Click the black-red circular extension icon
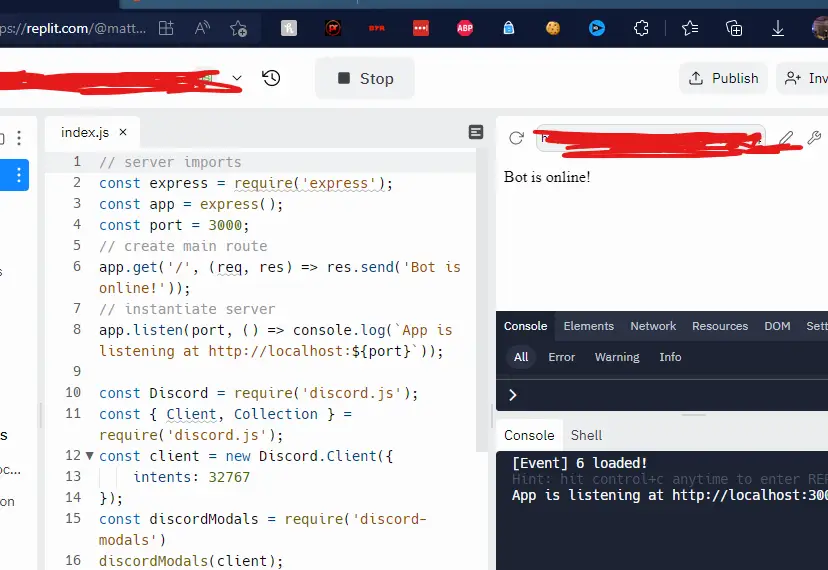The image size is (828, 570). [333, 28]
